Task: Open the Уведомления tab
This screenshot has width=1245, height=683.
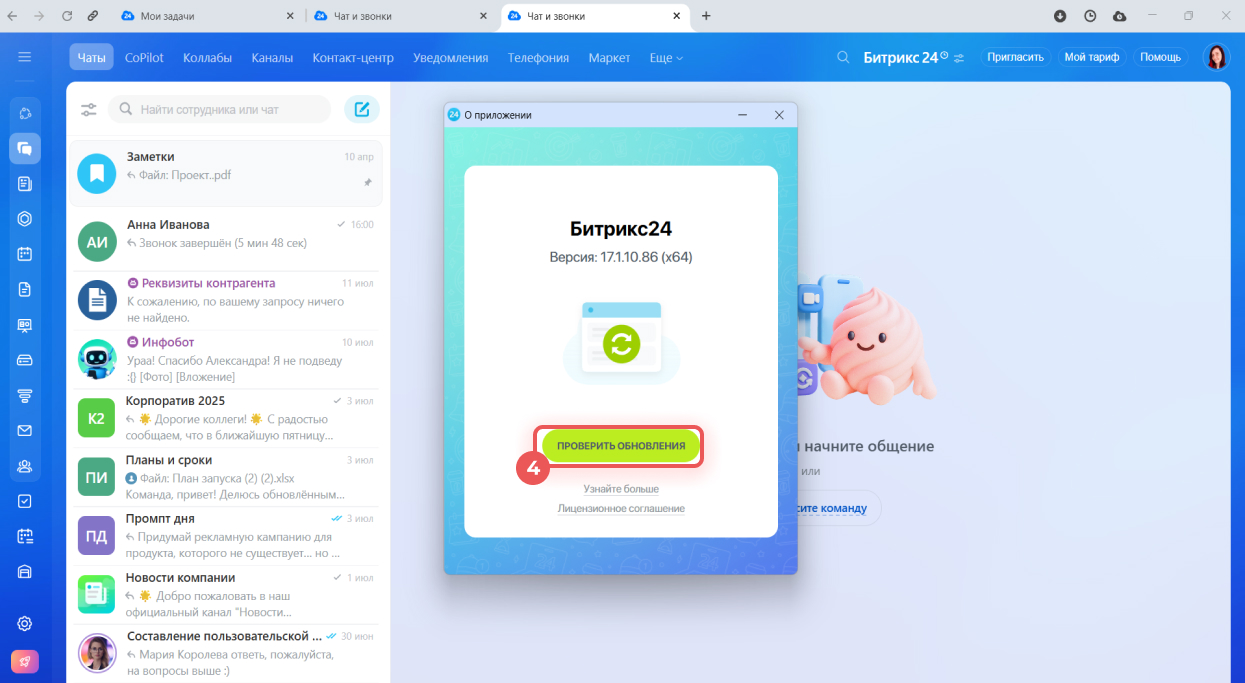Action: tap(450, 58)
